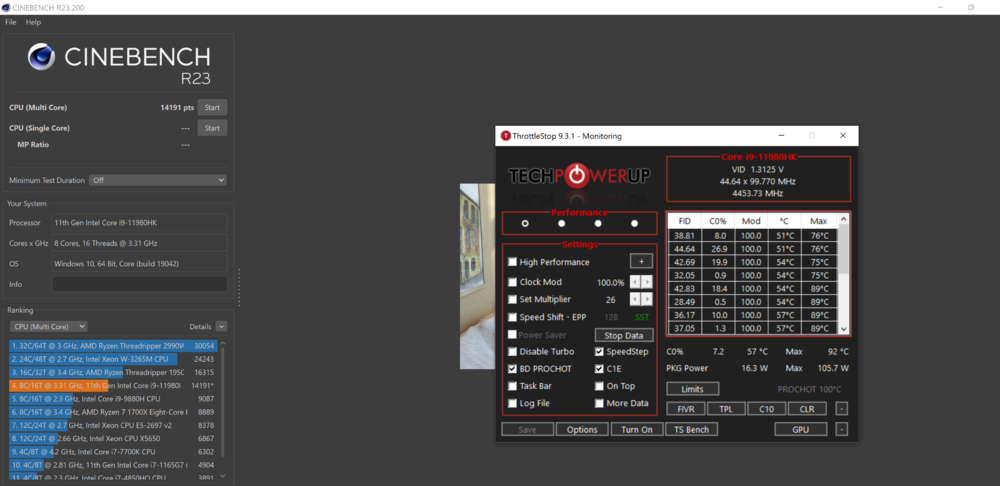Toggle the SpeedStep checkbox
1000x486 pixels.
pyautogui.click(x=598, y=352)
